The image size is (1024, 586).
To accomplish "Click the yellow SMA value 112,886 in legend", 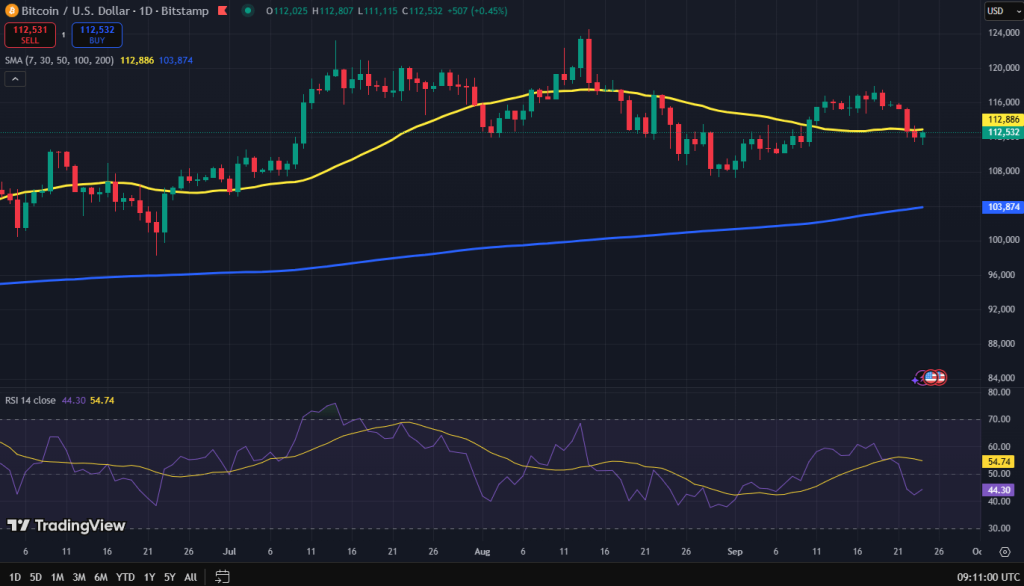I will (137, 60).
